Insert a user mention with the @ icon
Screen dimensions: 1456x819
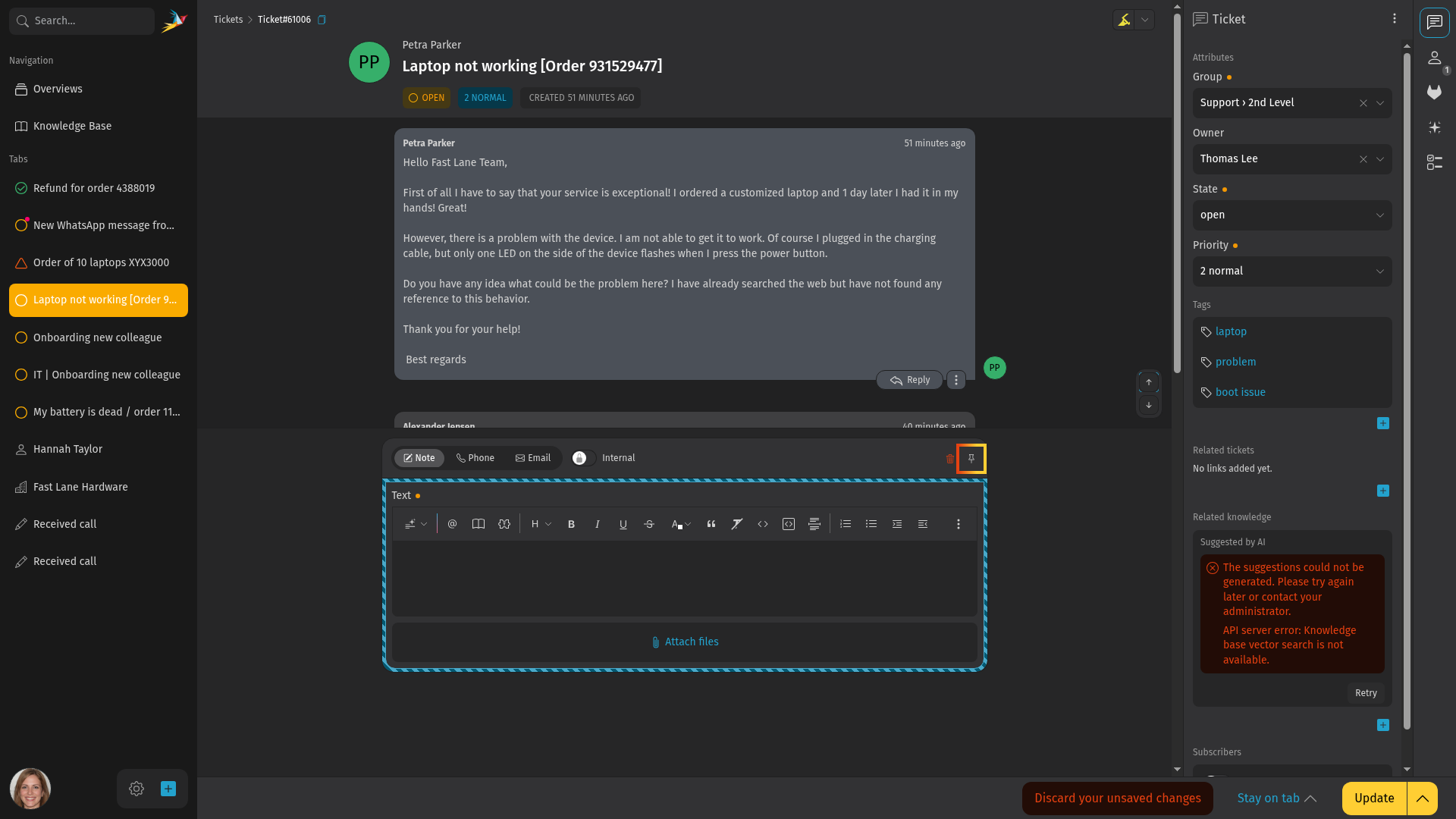(452, 524)
